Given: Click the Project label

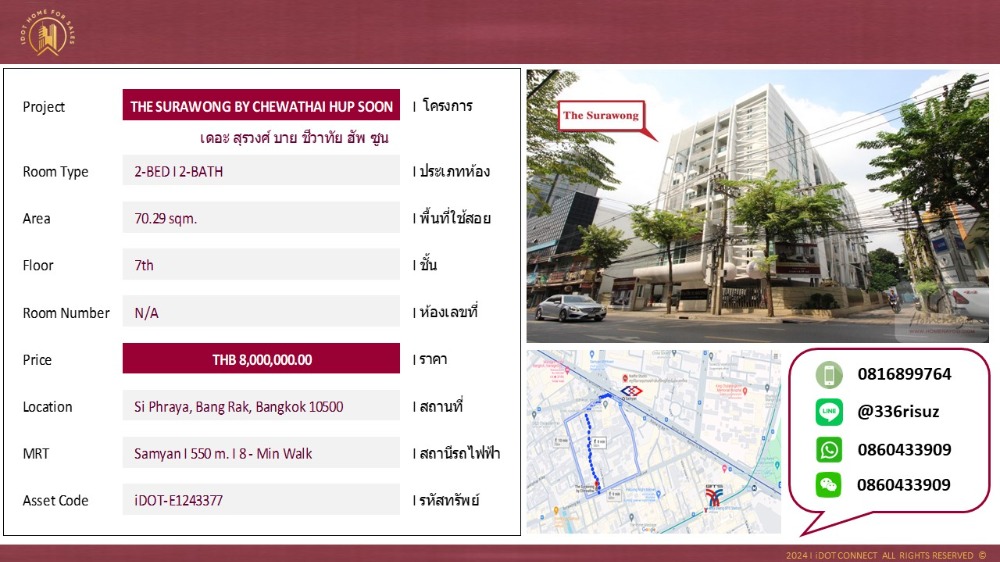Looking at the screenshot, I should pos(43,107).
